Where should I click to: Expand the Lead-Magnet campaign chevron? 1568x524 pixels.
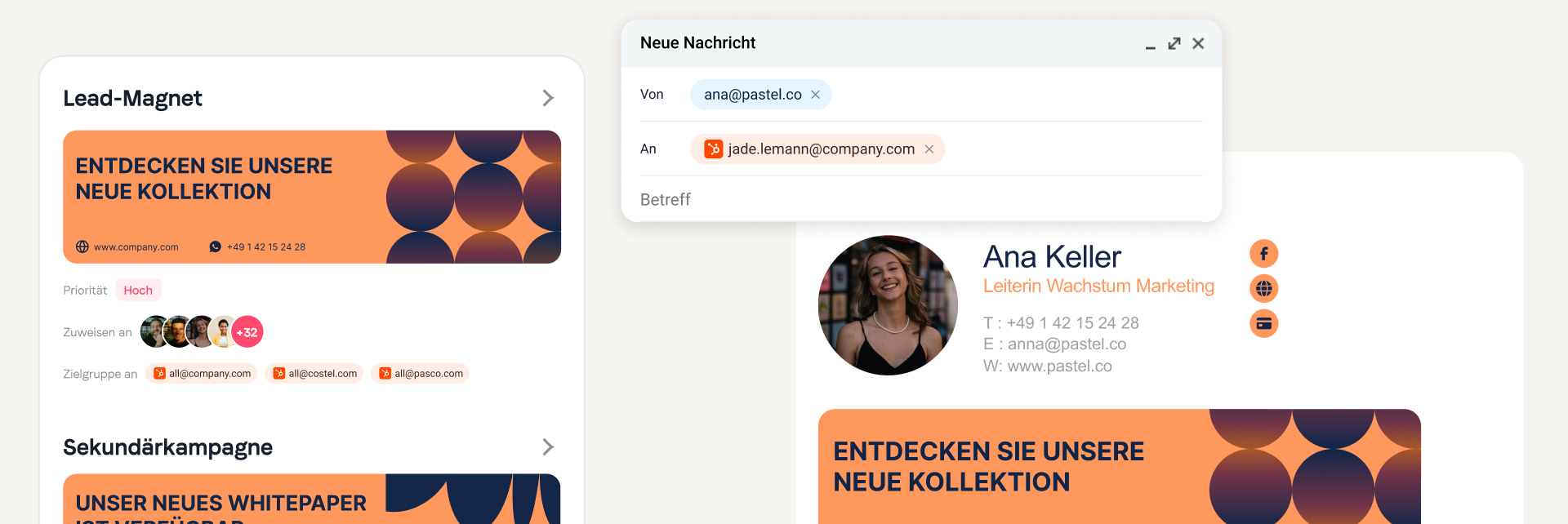click(548, 98)
